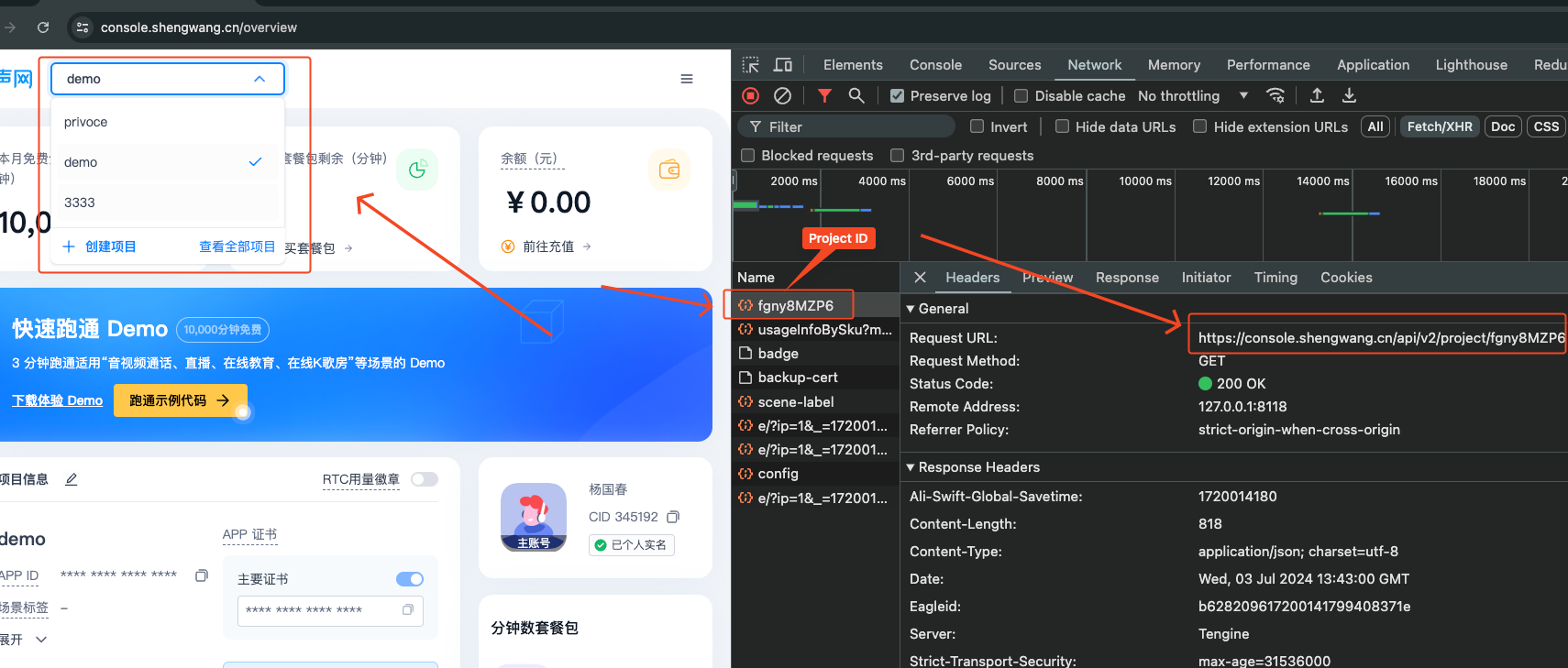Copy the APP ID value
Viewport: 1568px width, 668px height.
202,575
